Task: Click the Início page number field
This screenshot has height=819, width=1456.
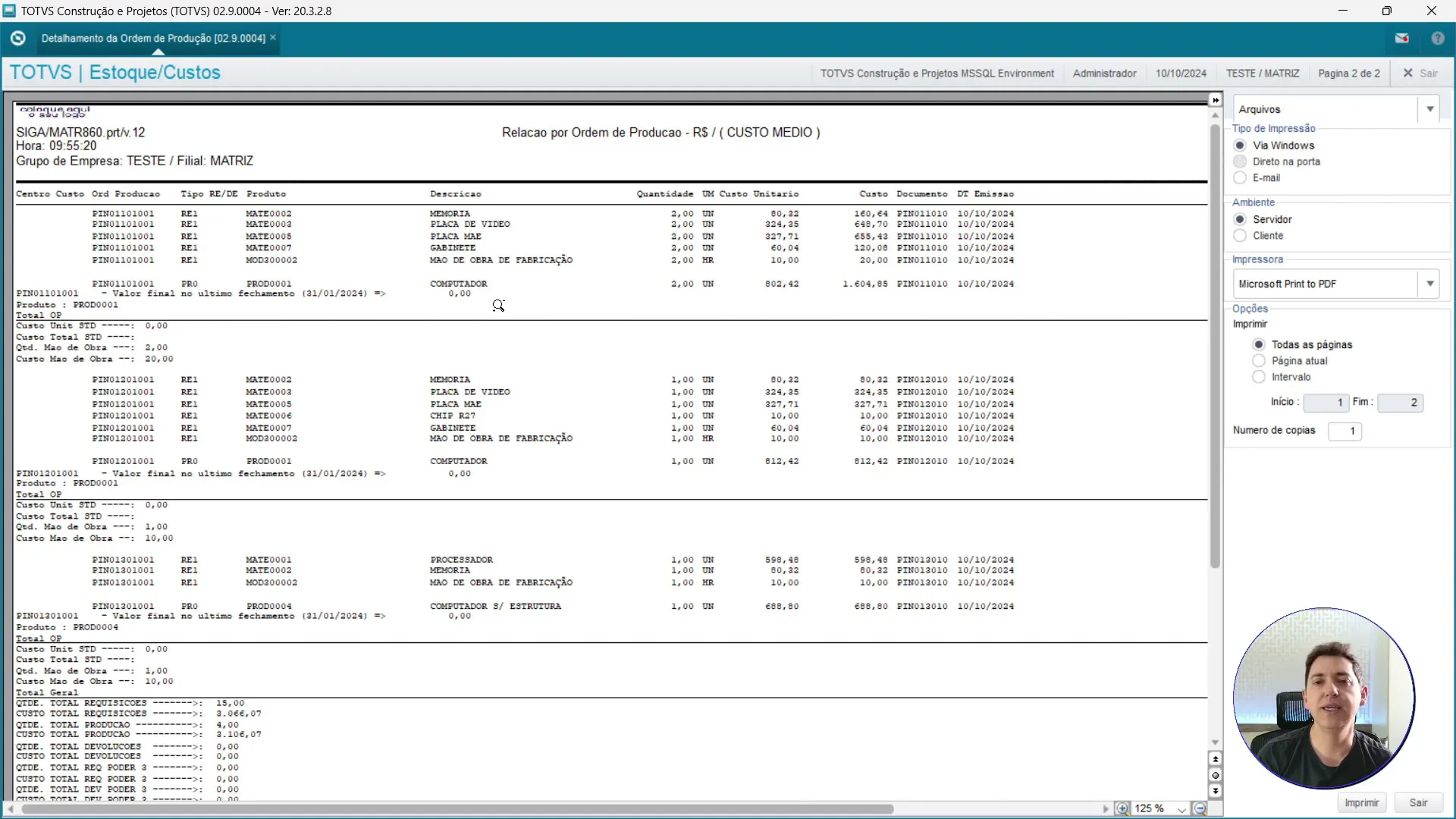Action: click(x=1326, y=403)
